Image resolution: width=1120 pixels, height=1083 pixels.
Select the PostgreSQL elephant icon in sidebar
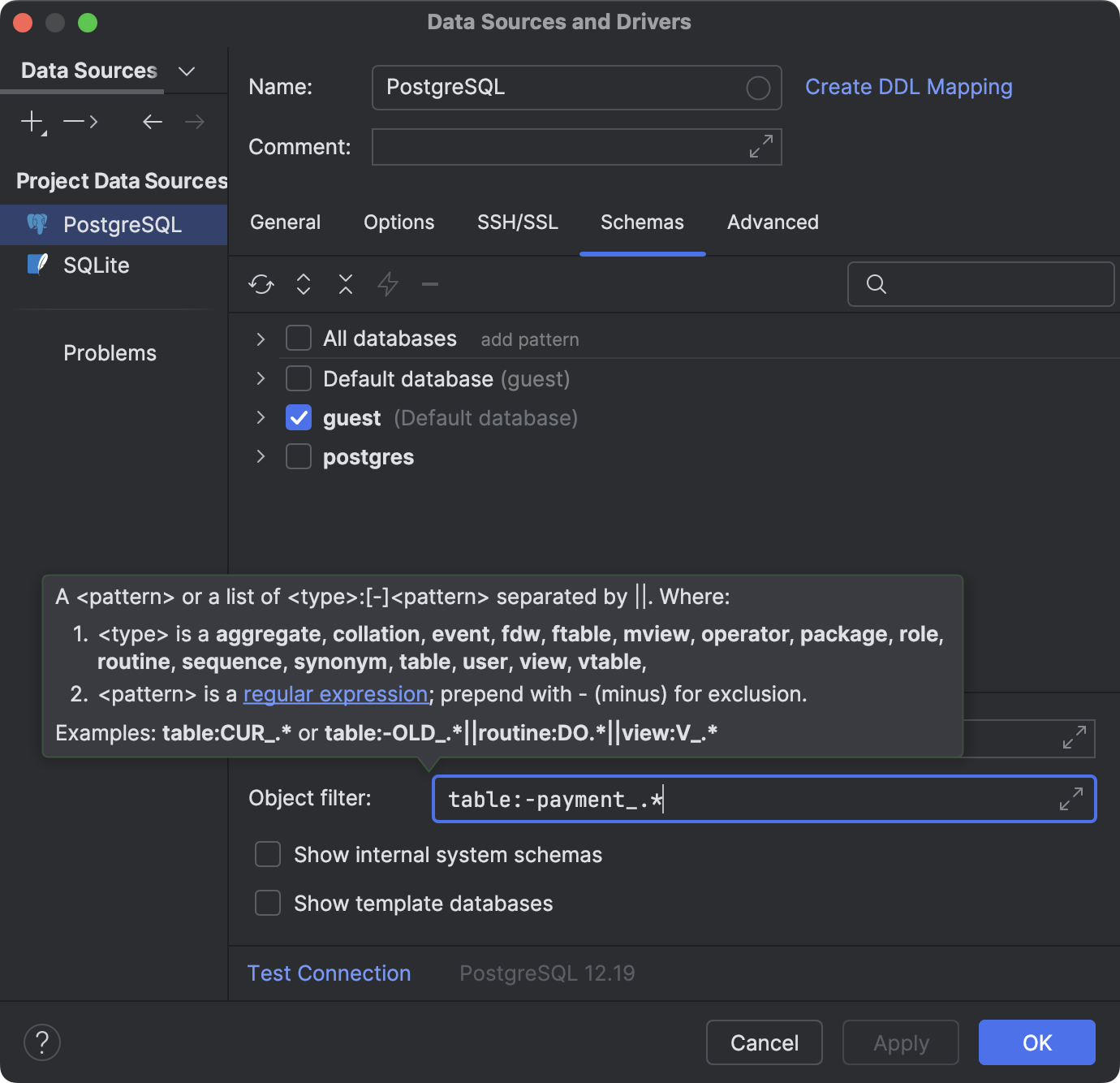[x=39, y=224]
